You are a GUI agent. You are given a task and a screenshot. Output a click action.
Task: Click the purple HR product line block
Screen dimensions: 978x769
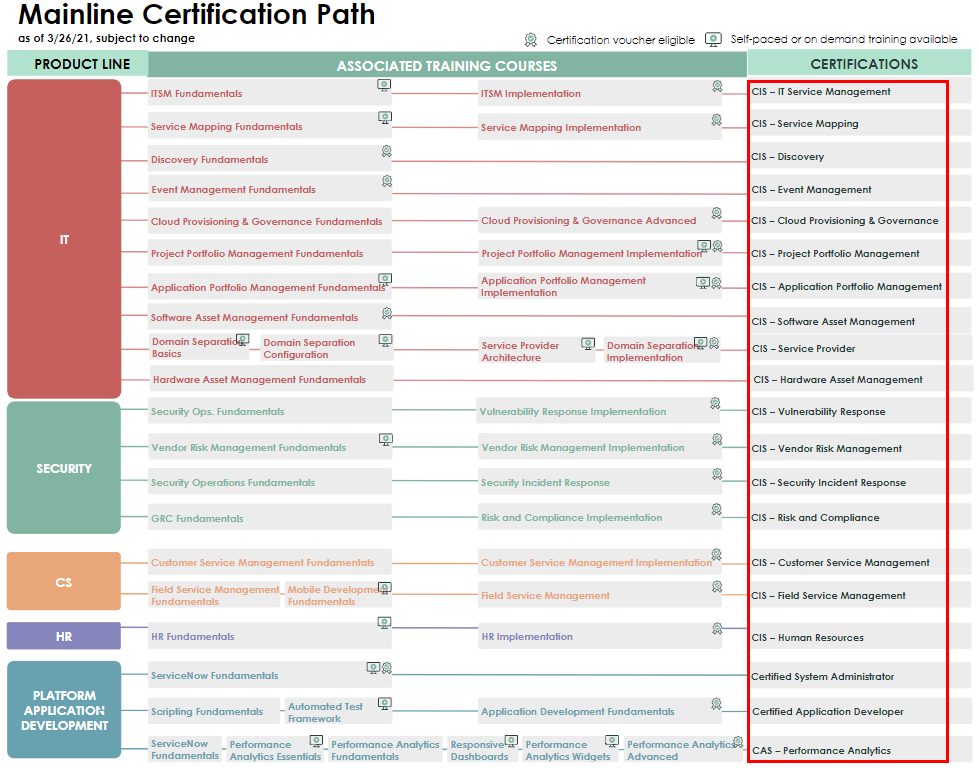pyautogui.click(x=64, y=636)
